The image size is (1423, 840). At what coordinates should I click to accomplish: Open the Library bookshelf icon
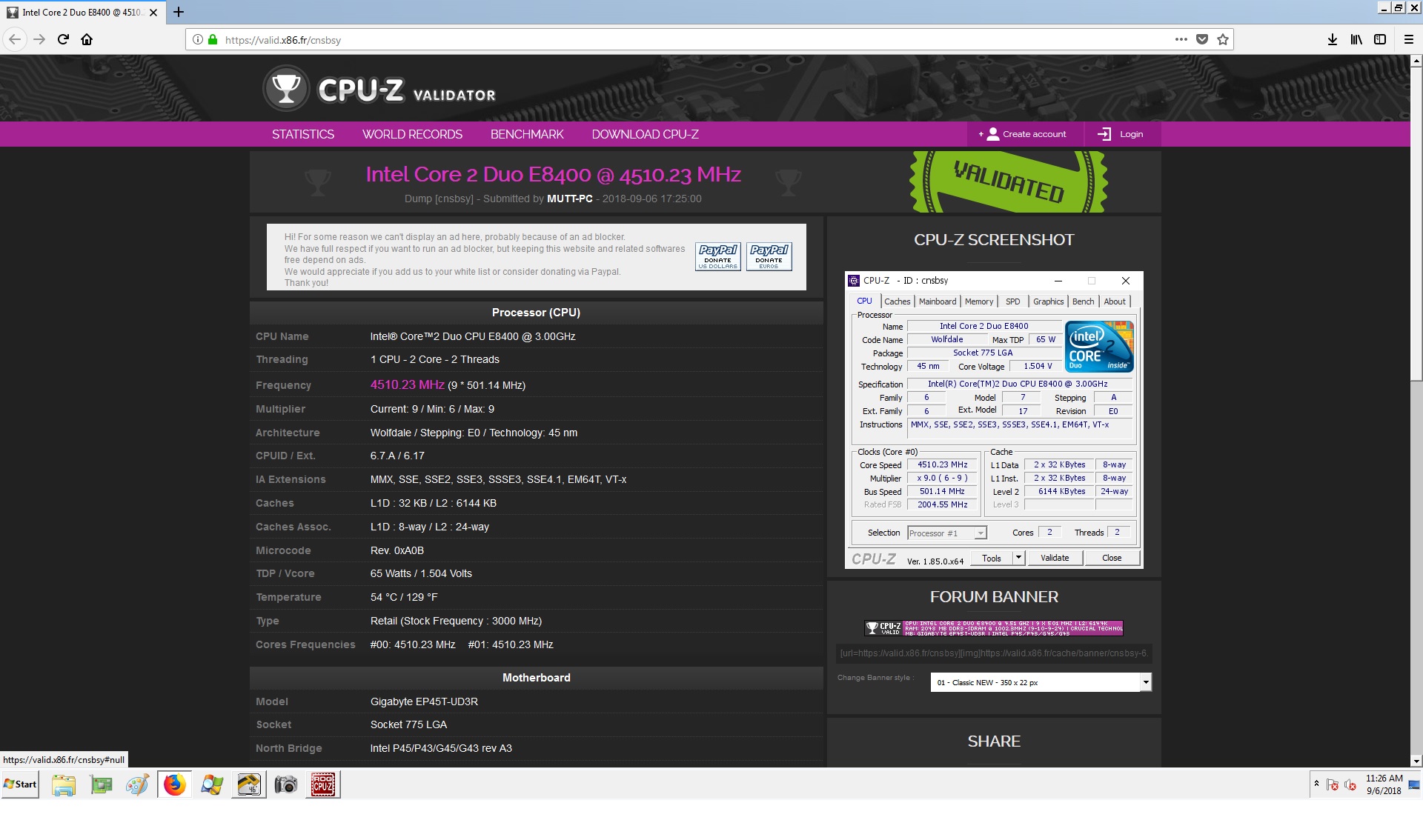click(1356, 39)
